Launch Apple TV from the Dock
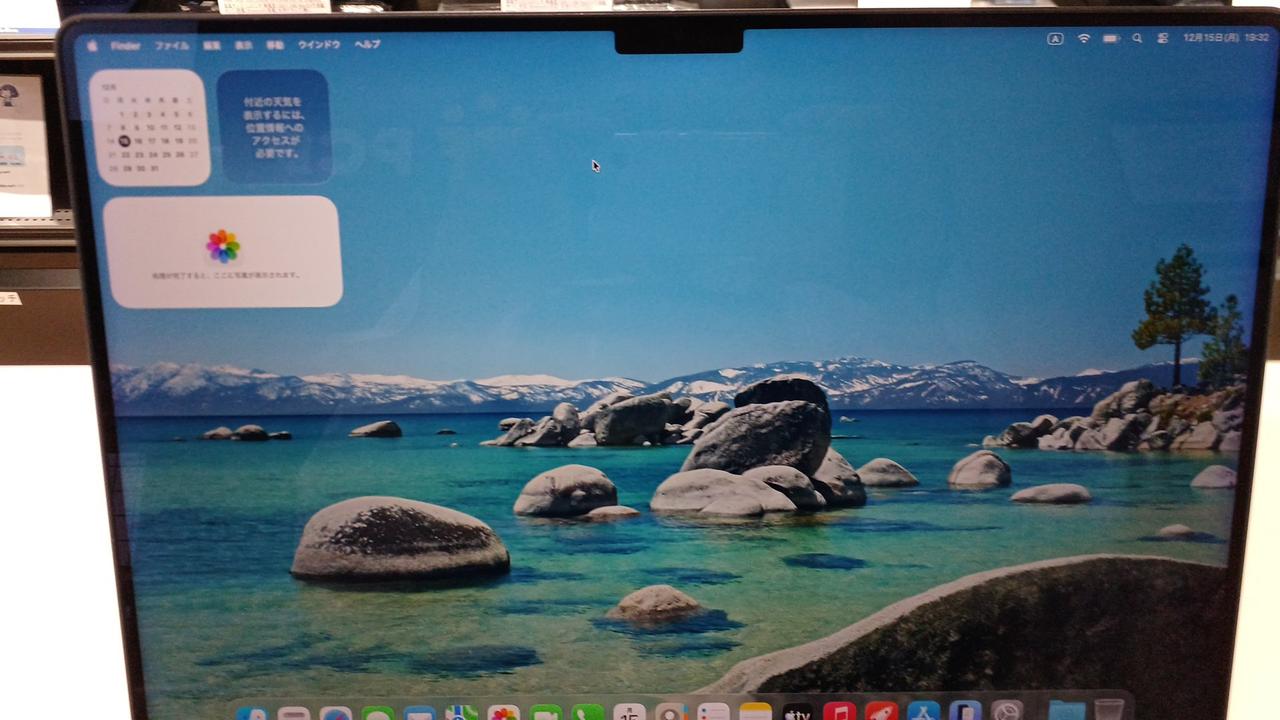 point(797,713)
